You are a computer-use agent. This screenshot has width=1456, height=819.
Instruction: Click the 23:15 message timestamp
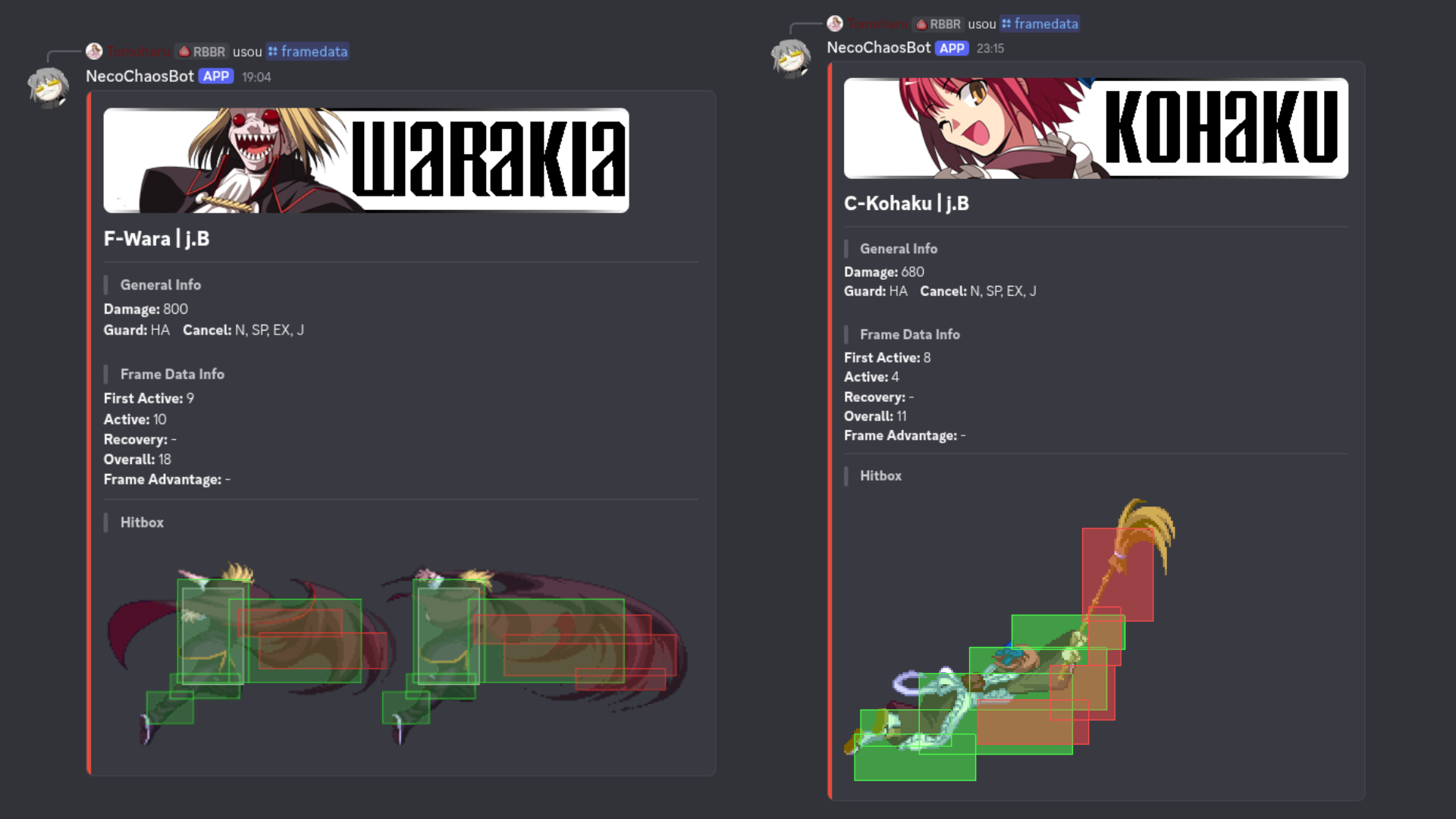(x=990, y=49)
